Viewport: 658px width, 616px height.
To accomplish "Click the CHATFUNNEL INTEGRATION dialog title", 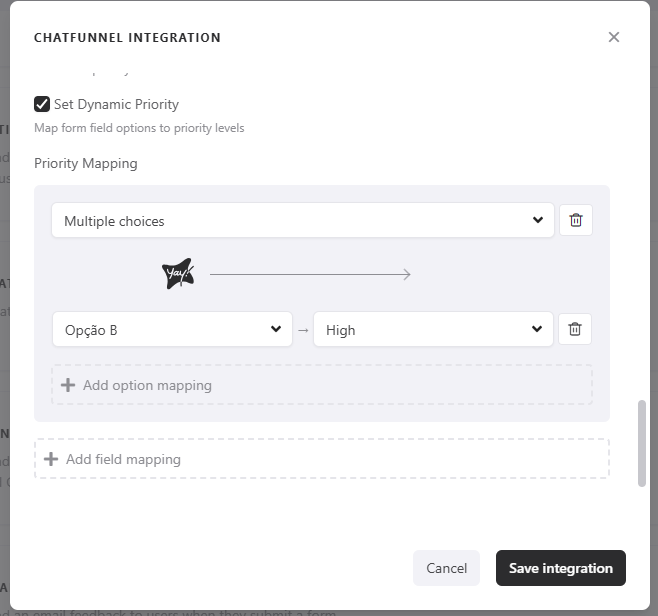I will pos(127,38).
